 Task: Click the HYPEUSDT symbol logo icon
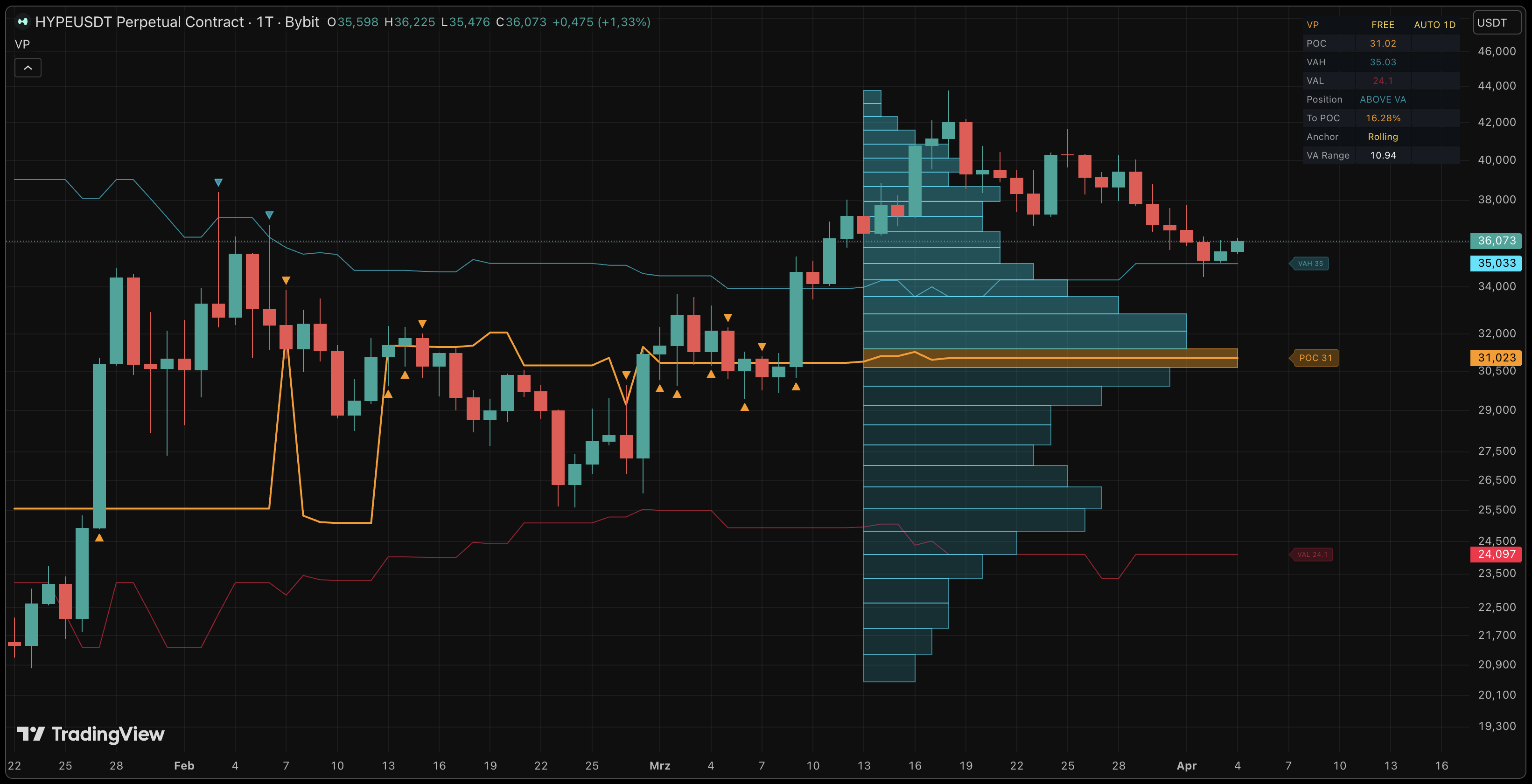22,22
